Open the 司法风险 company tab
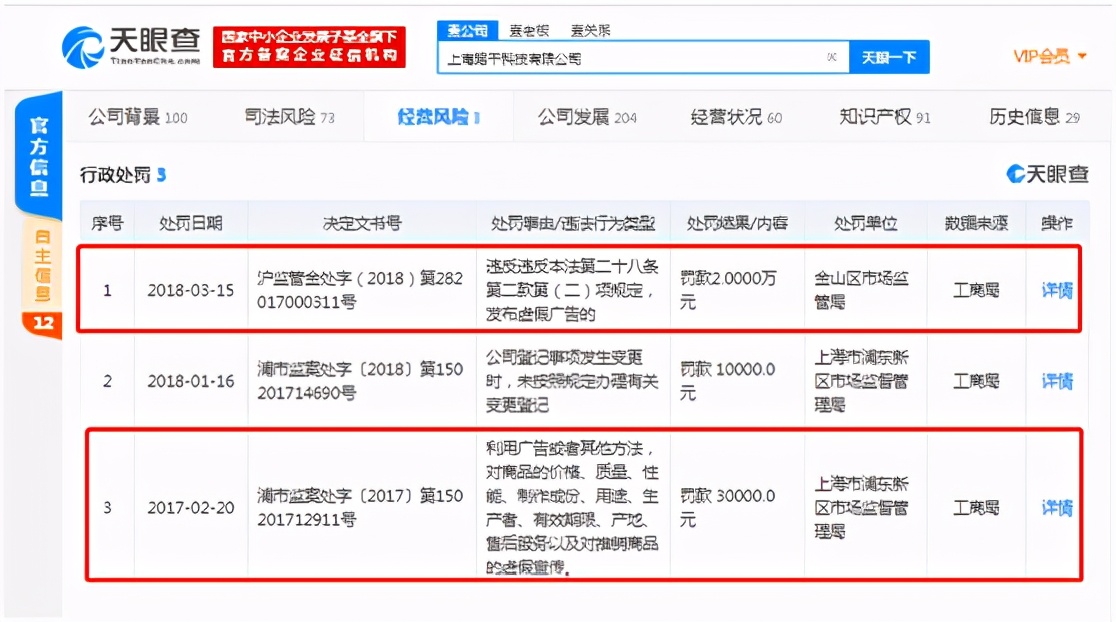1116x622 pixels. click(281, 116)
